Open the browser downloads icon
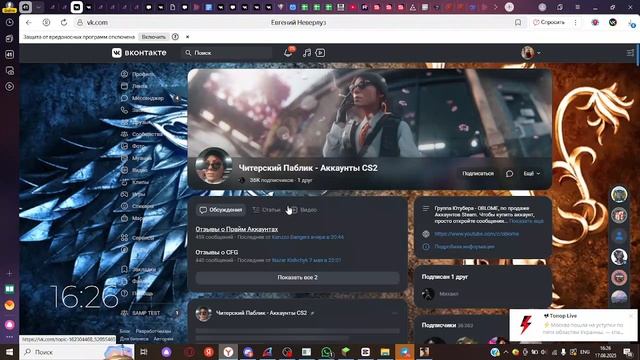The width and height of the screenshot is (640, 360). point(631,23)
